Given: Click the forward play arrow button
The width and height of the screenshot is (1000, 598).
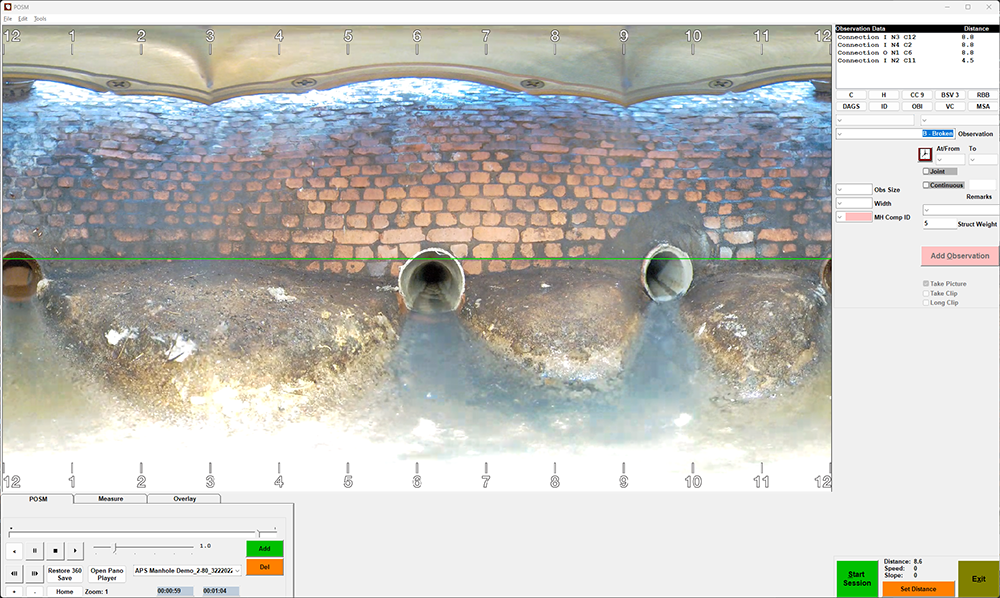Looking at the screenshot, I should [75, 550].
